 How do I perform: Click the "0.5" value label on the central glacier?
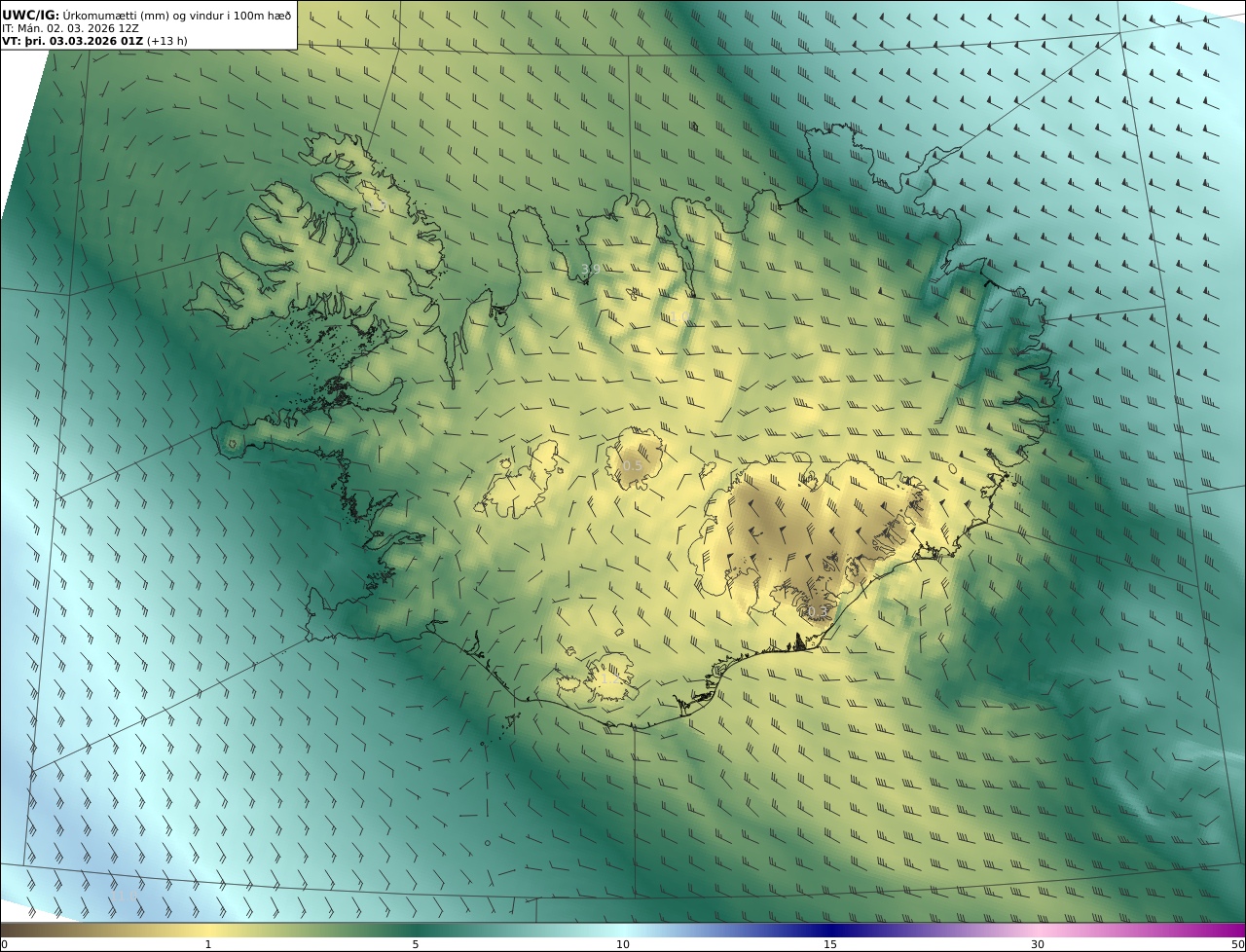pos(633,466)
